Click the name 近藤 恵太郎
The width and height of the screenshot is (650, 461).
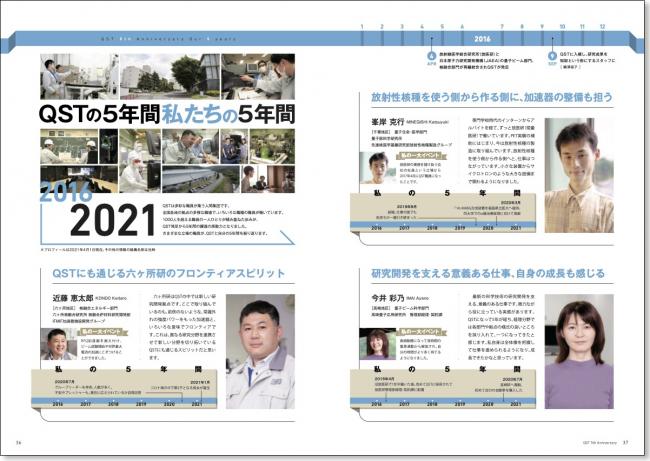click(x=73, y=298)
